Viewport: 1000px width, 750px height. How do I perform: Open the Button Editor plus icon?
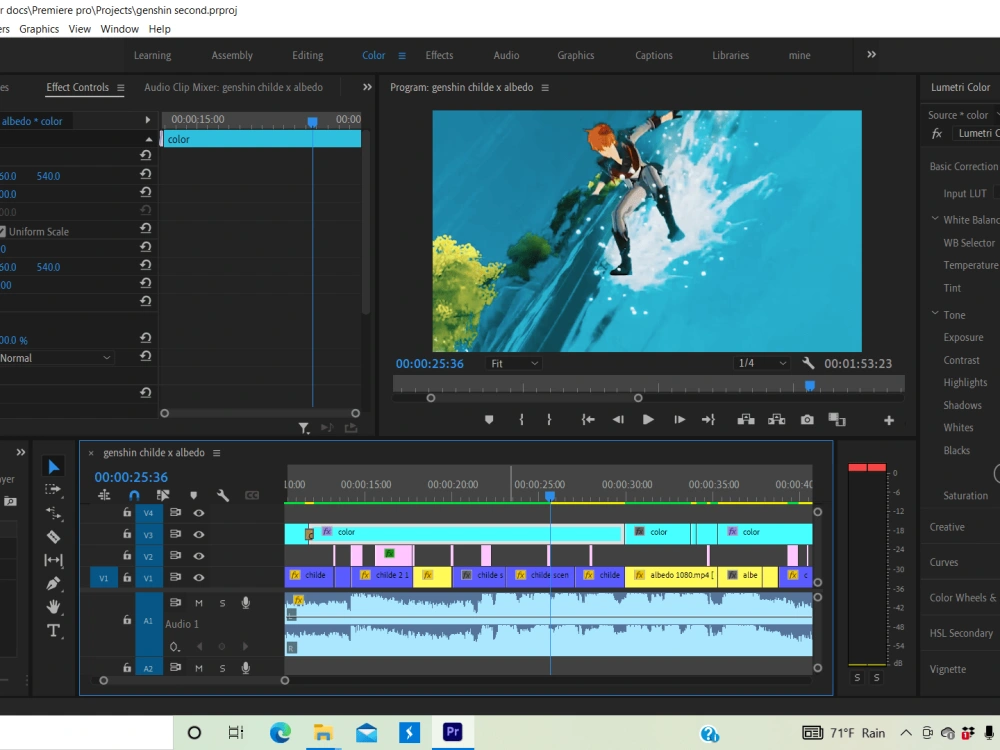coord(888,420)
